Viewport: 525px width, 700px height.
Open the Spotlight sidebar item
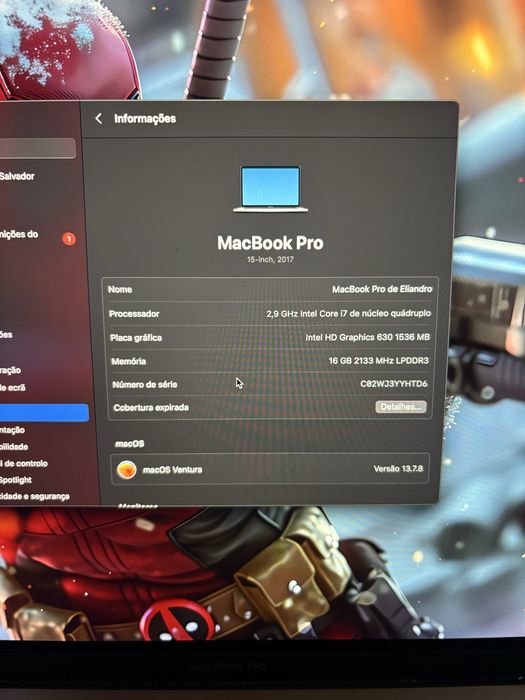[x=16, y=480]
